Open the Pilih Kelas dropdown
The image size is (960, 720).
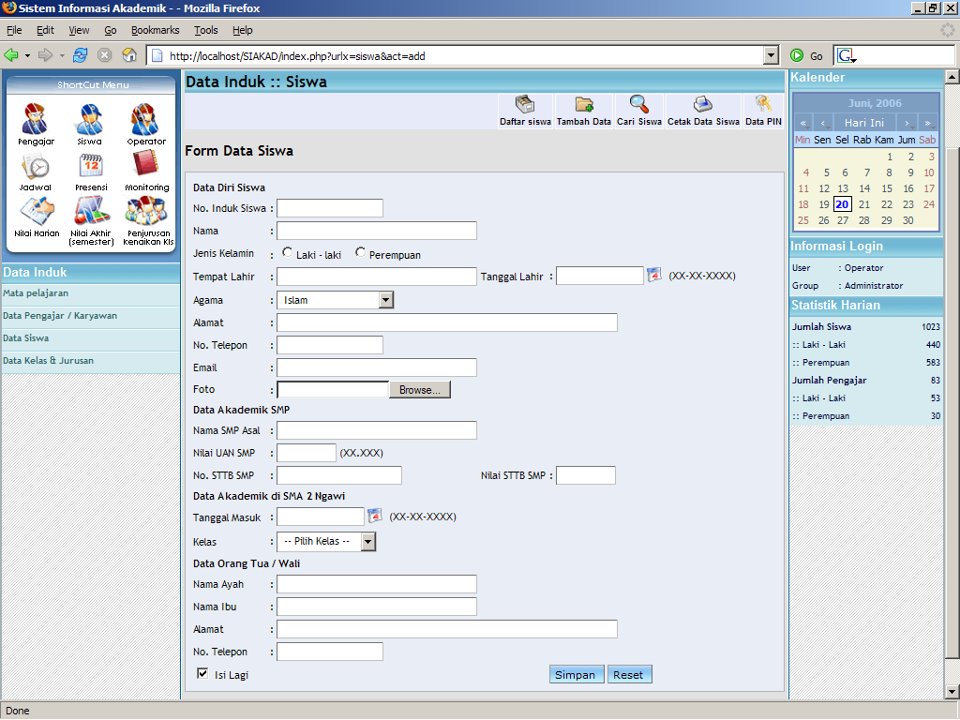pos(368,541)
